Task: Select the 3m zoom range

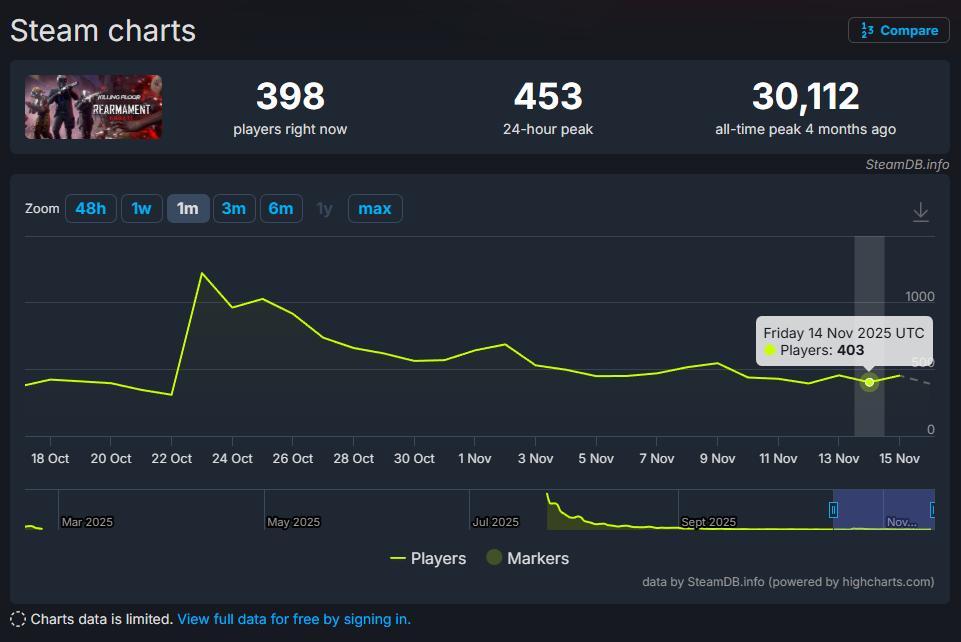Action: [234, 208]
